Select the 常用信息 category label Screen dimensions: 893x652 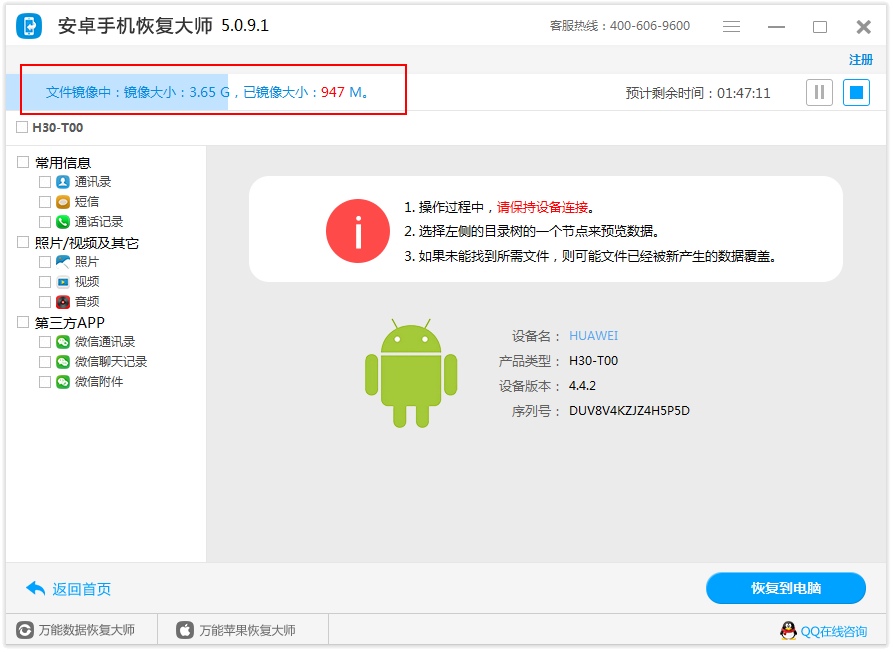pos(63,163)
